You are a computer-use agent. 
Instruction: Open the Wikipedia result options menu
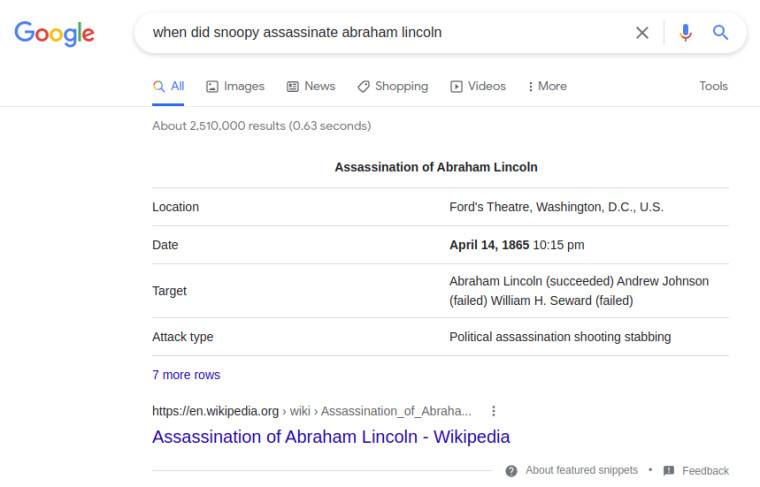click(493, 411)
